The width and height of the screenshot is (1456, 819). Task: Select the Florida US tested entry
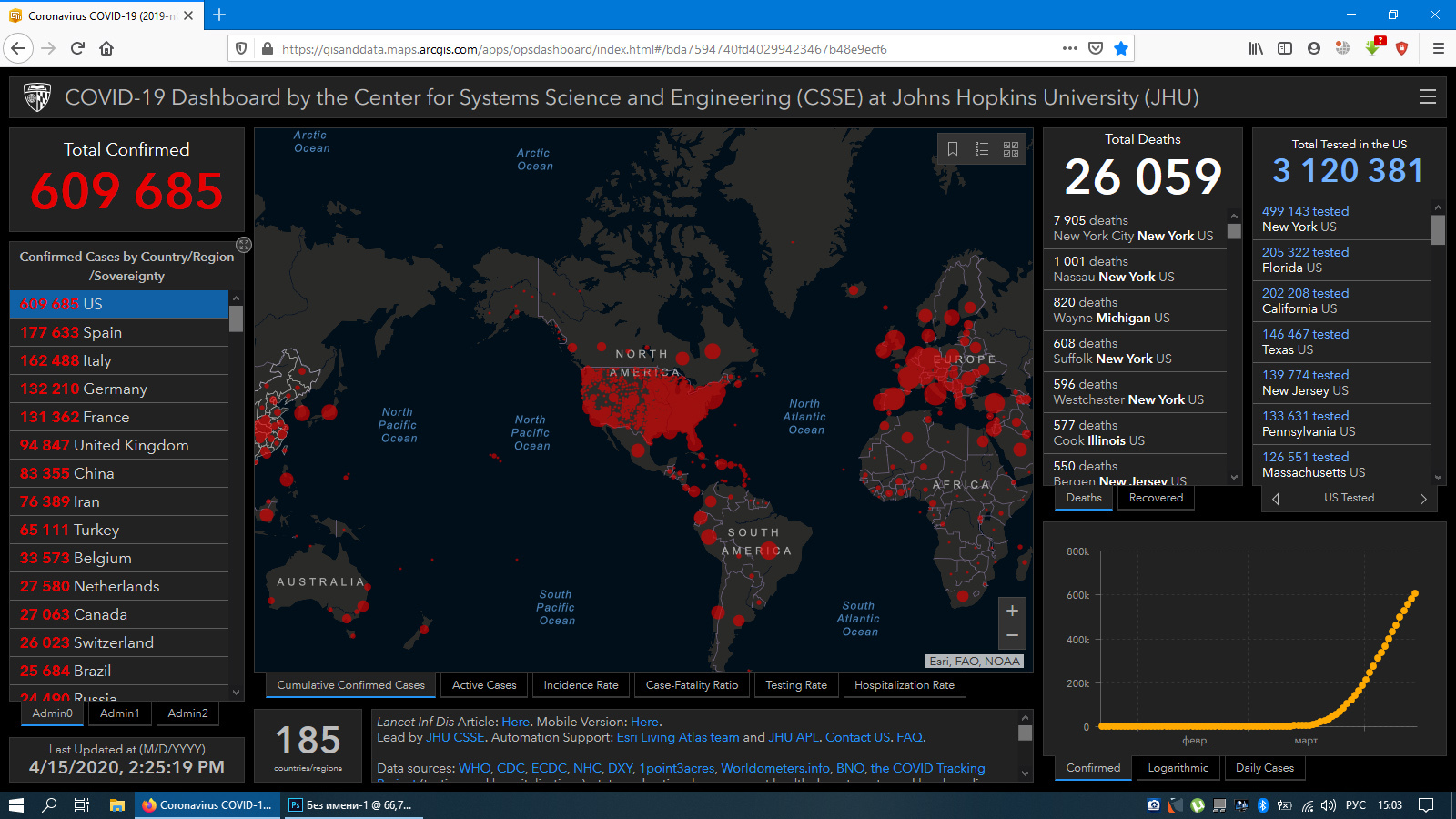(1342, 259)
